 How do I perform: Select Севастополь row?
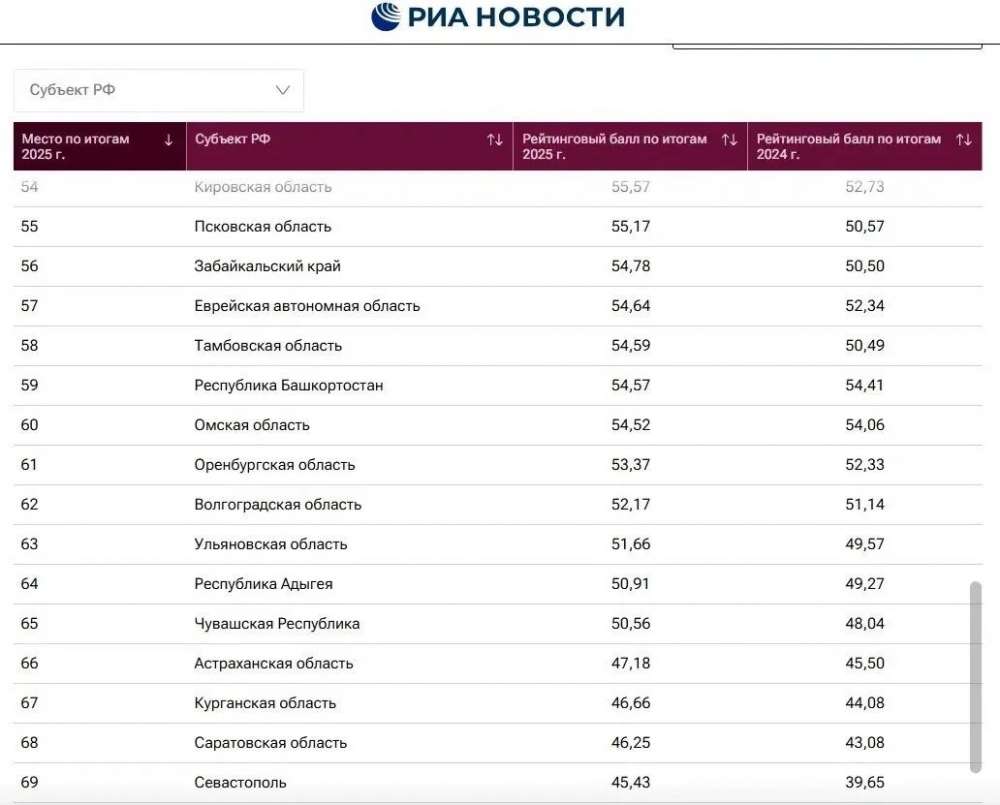click(x=497, y=782)
